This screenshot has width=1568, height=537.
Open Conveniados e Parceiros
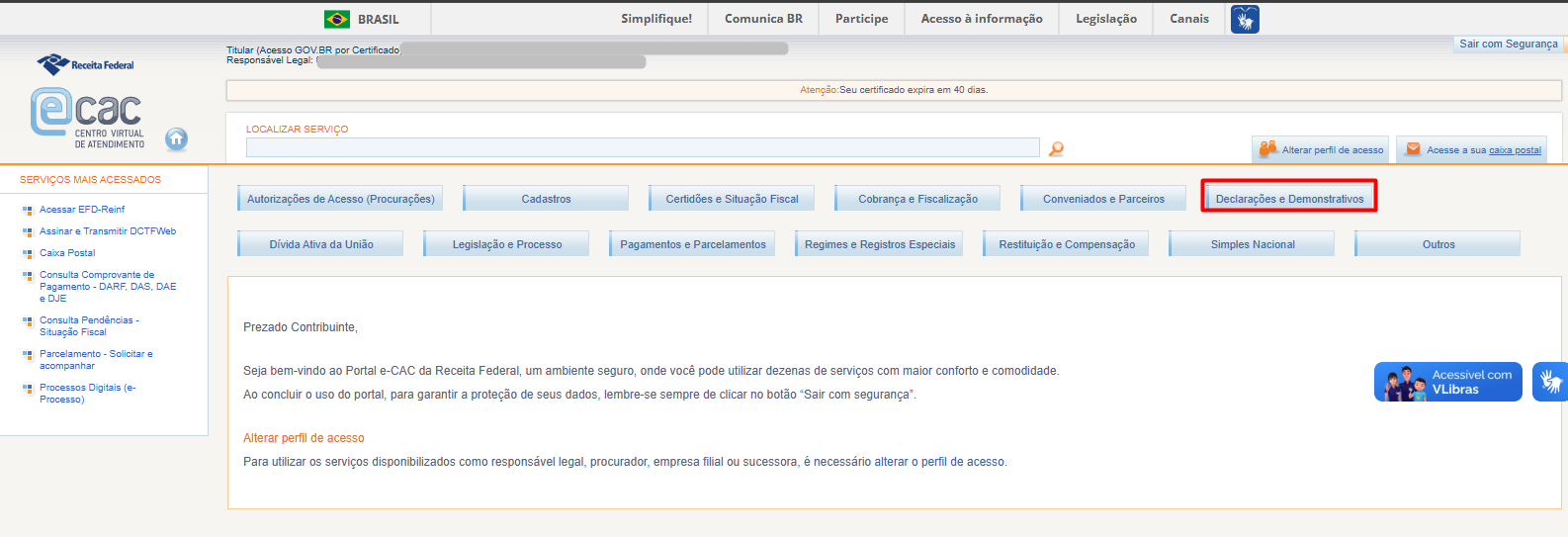click(1103, 199)
